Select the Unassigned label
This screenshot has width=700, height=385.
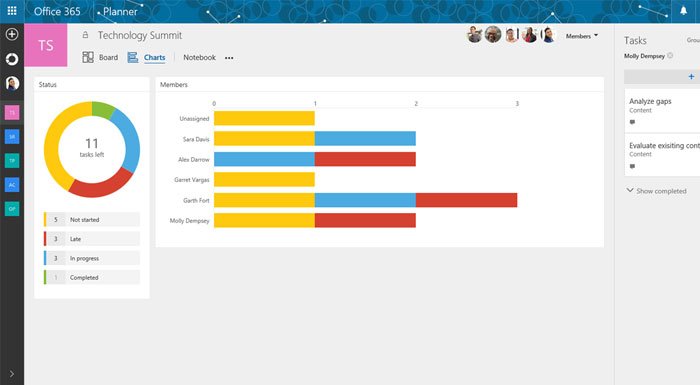point(194,119)
